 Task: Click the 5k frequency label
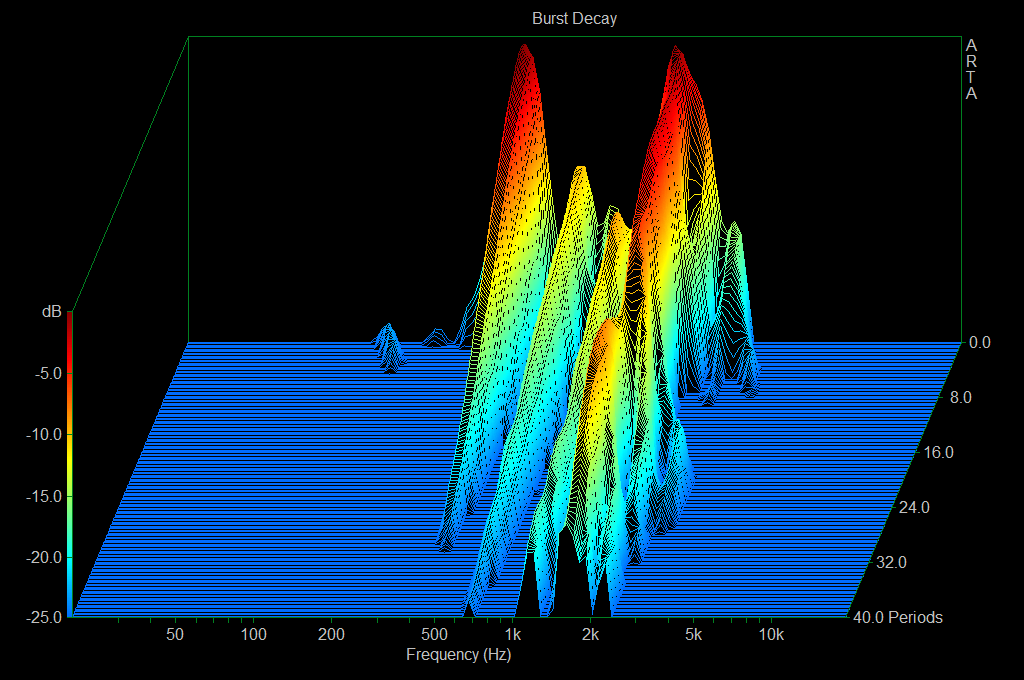(x=694, y=634)
